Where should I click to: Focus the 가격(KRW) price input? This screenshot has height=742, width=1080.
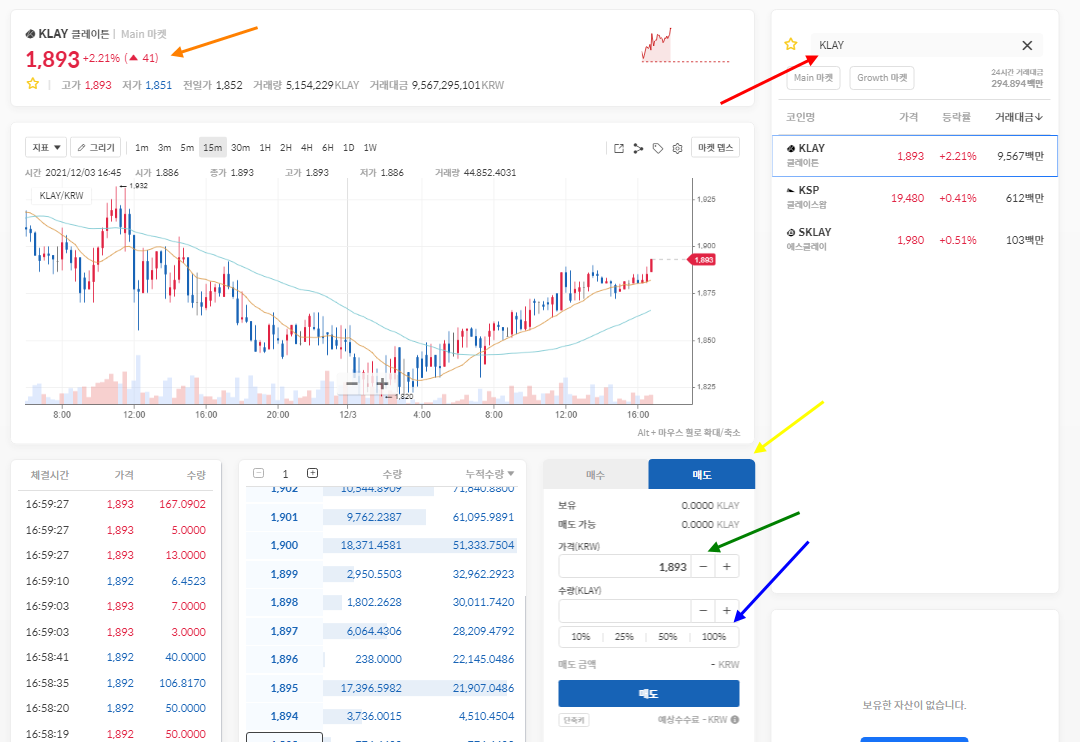[625, 566]
